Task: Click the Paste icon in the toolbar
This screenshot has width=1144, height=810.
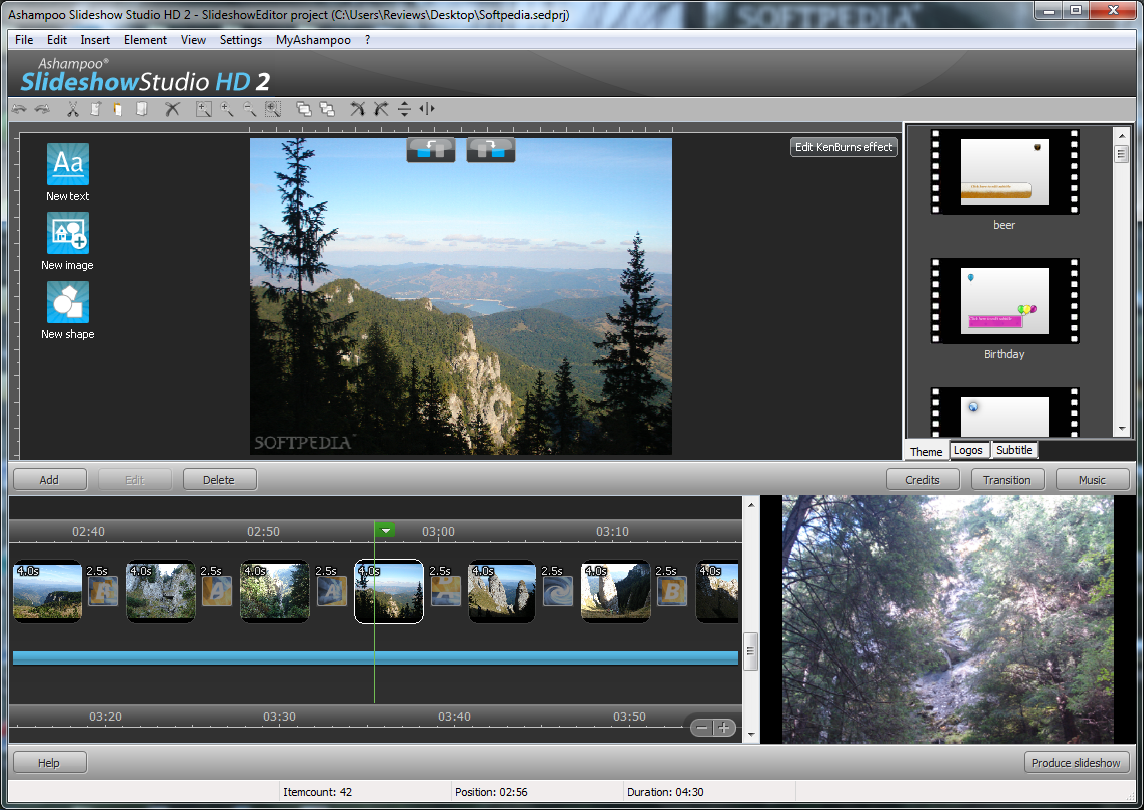Action: click(117, 109)
